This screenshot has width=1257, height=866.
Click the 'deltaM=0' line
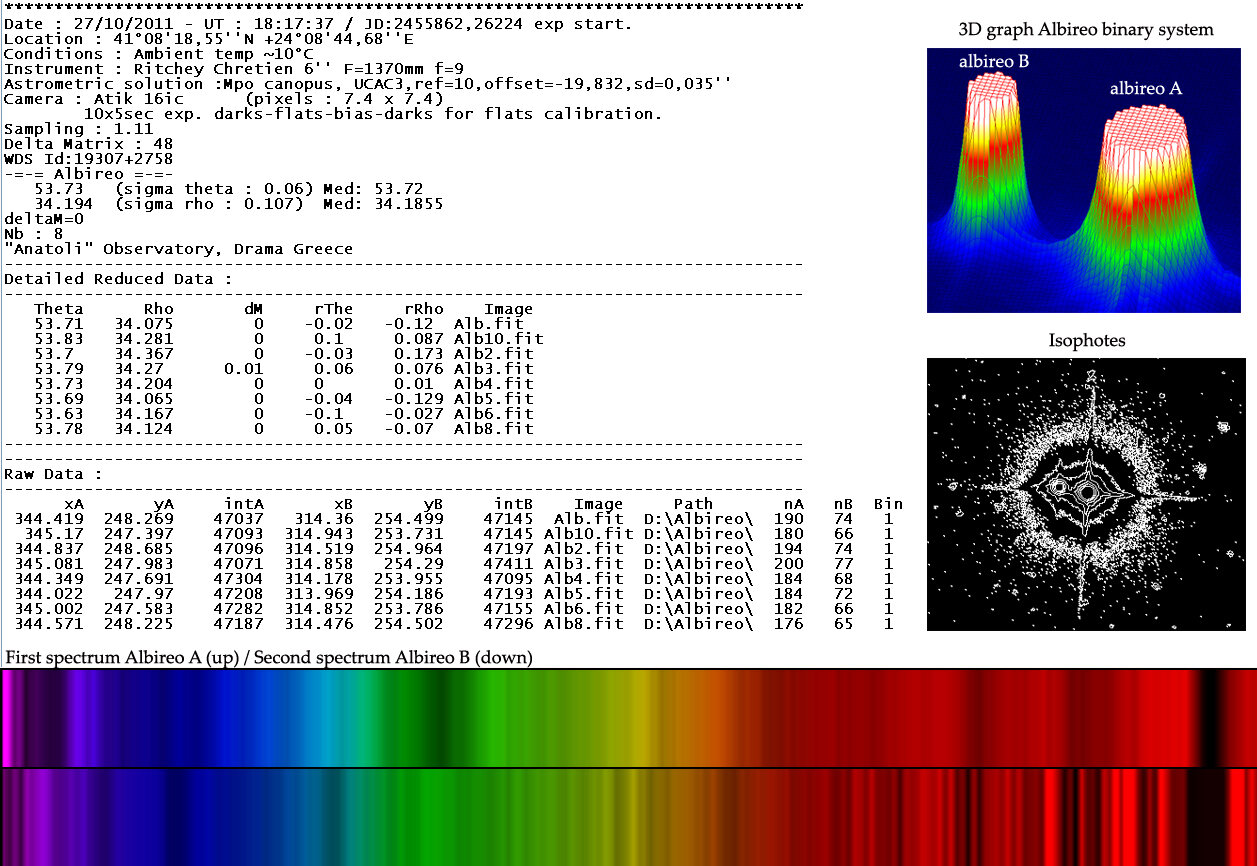point(44,219)
